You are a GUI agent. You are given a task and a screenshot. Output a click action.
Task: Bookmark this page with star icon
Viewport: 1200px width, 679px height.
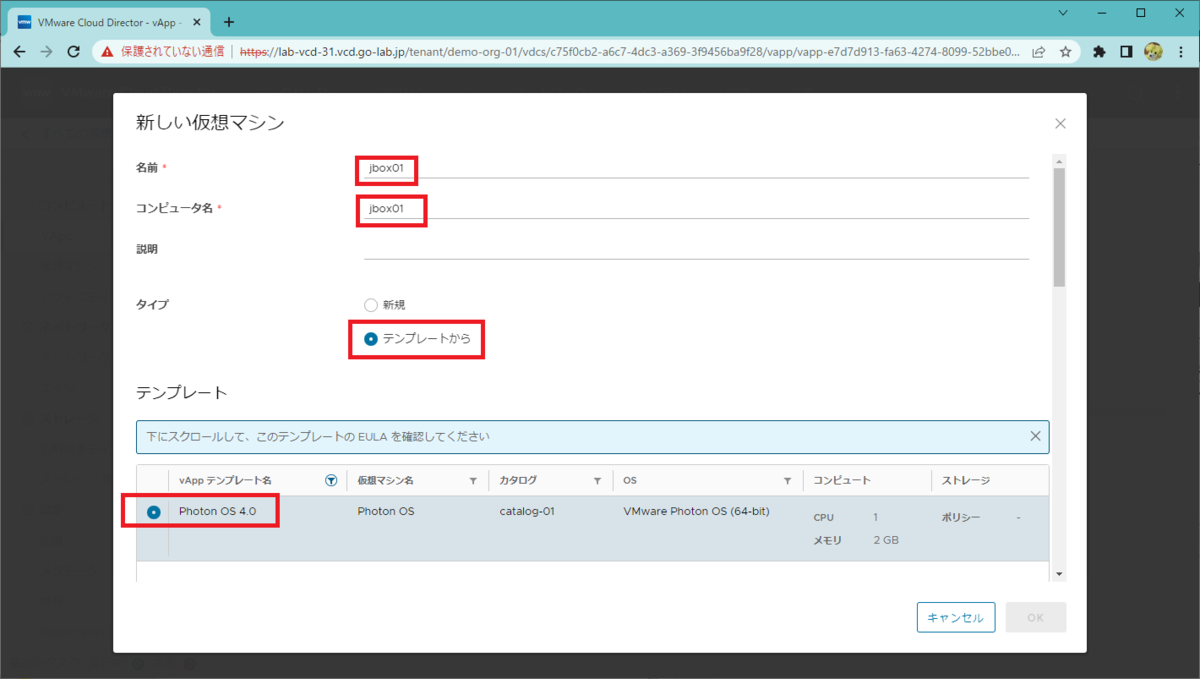click(1066, 51)
